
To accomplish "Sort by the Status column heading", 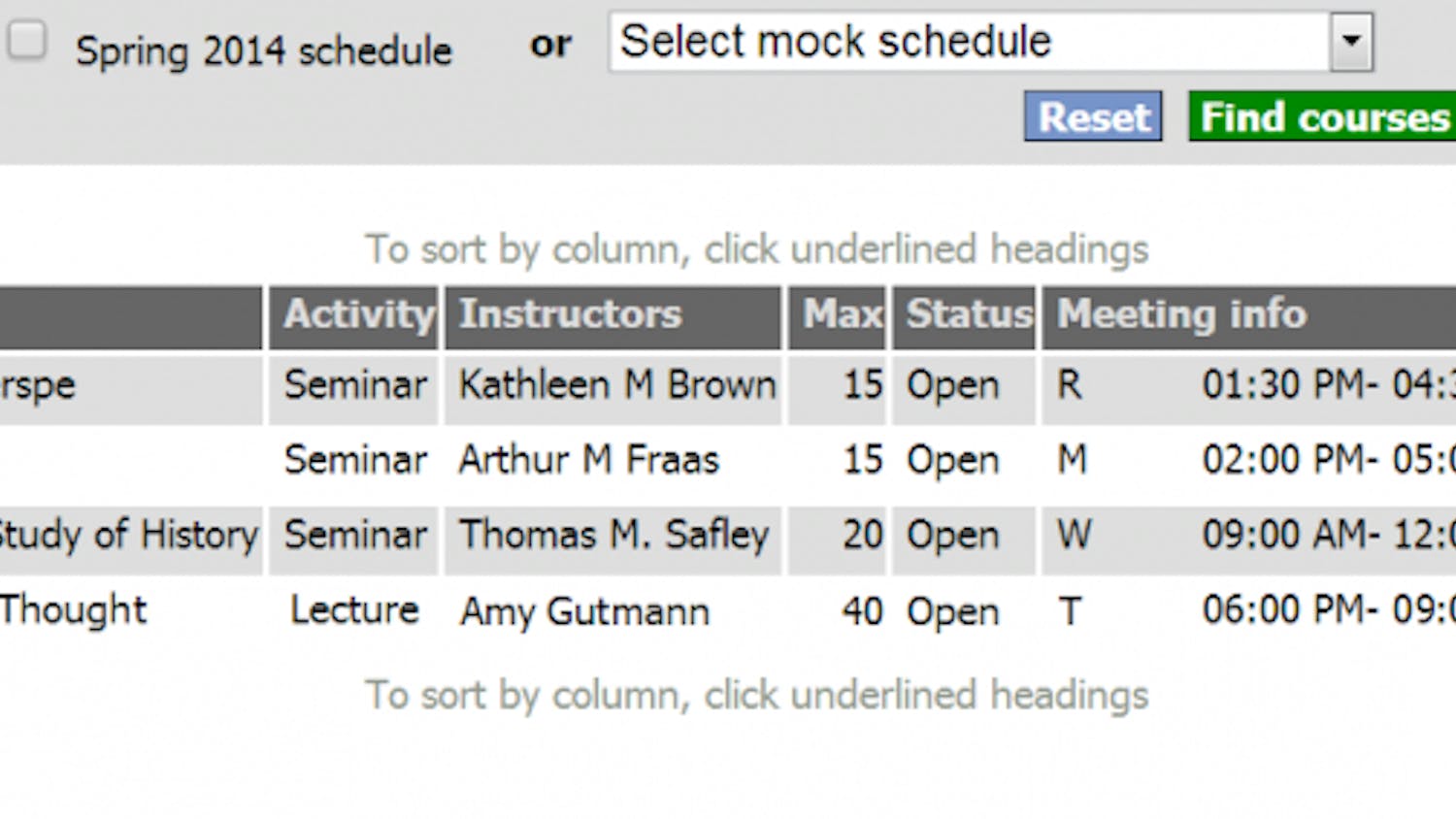I will coord(968,314).
